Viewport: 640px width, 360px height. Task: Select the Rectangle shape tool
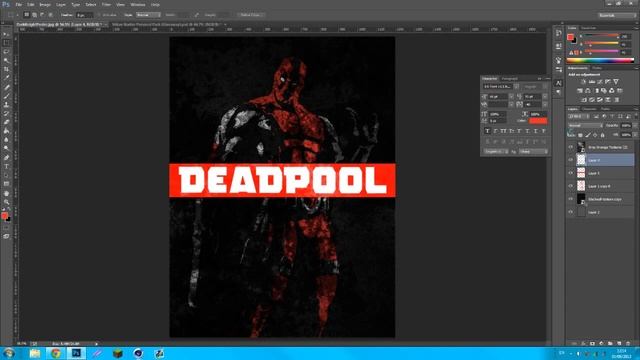(x=6, y=184)
